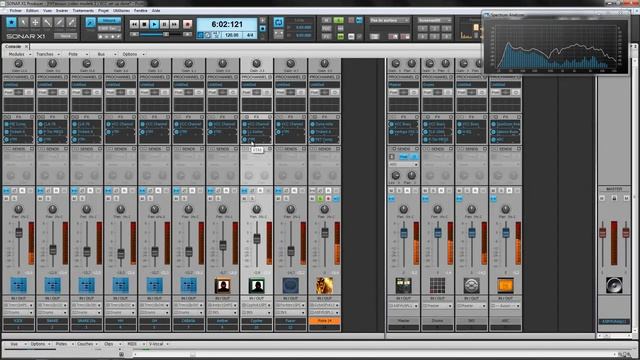This screenshot has width=640, height=360.
Task: Toggle first FX slot on first channel
Action: click(x=7, y=124)
